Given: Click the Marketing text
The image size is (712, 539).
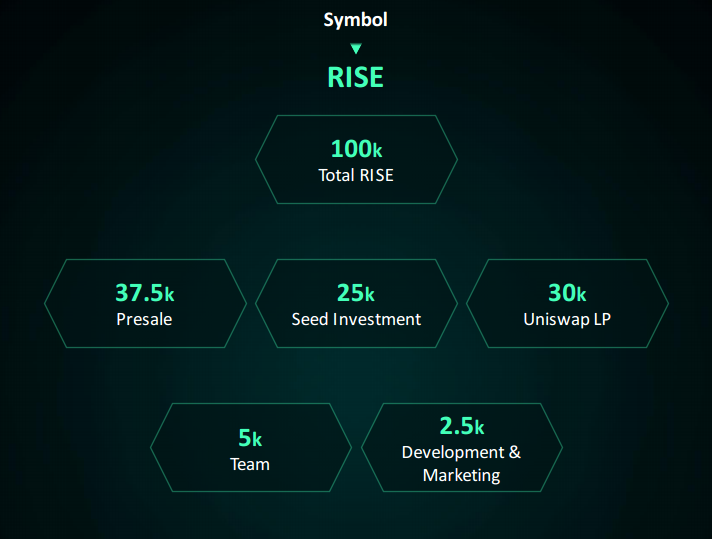Looking at the screenshot, I should 461,475.
